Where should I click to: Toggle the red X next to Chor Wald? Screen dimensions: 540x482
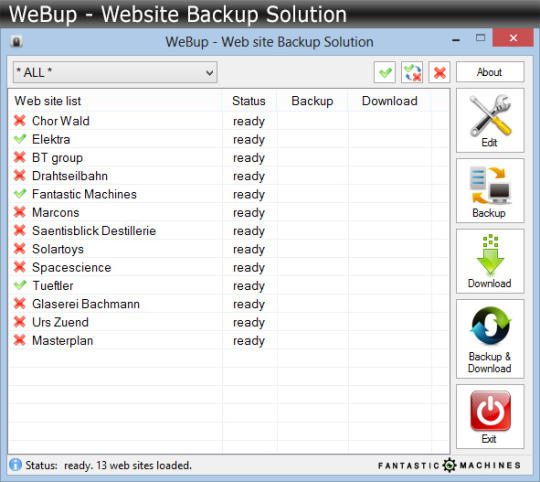[20, 120]
